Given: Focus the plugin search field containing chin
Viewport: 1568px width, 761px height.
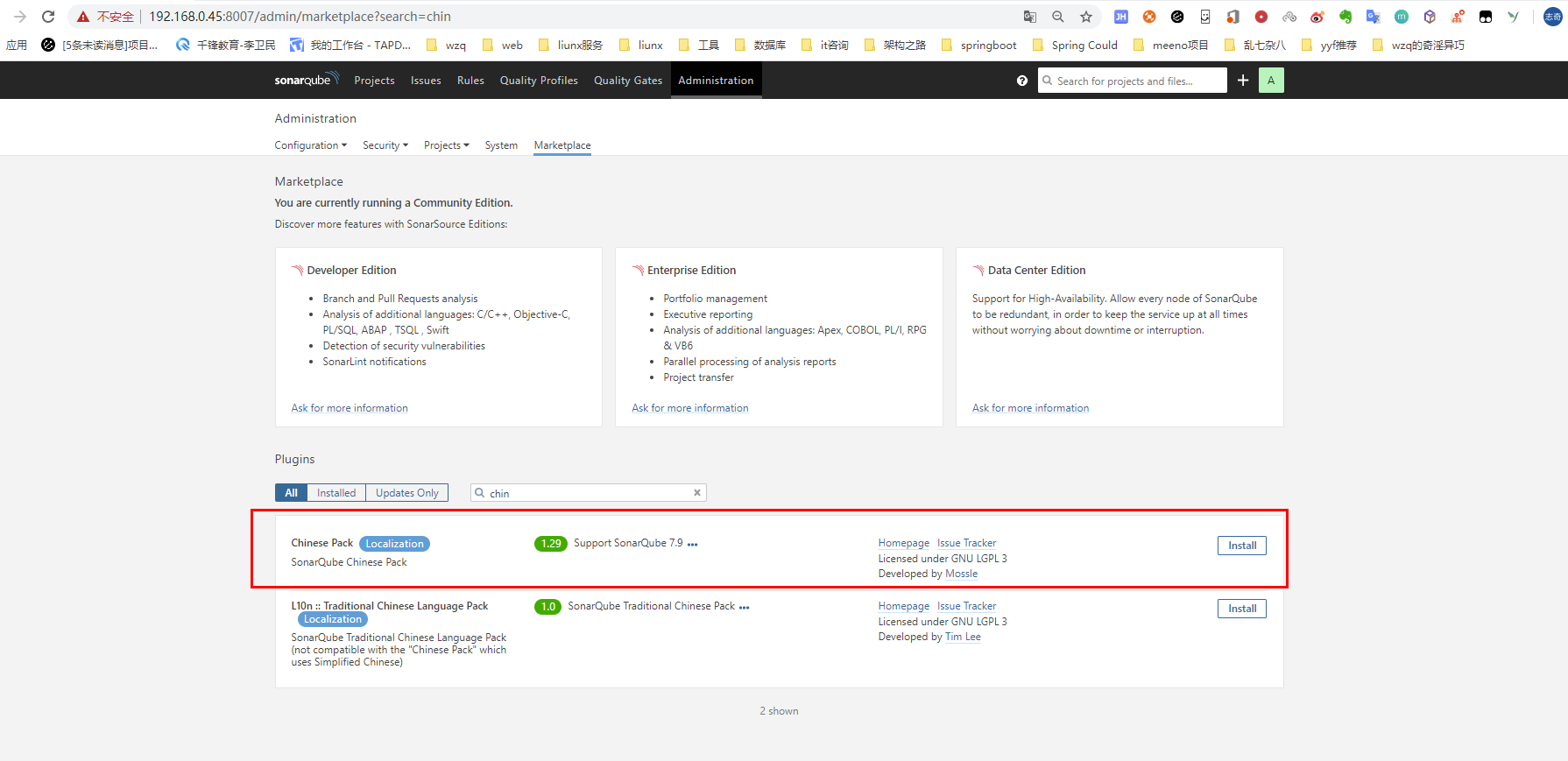Looking at the screenshot, I should click(588, 493).
